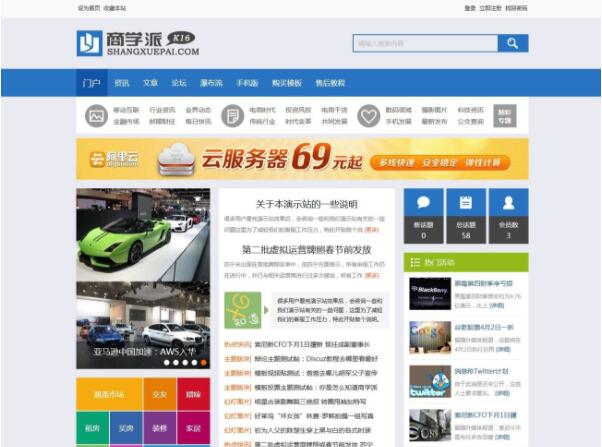
Task: Click the user silhouette 会员数 icon
Action: pyautogui.click(x=508, y=202)
